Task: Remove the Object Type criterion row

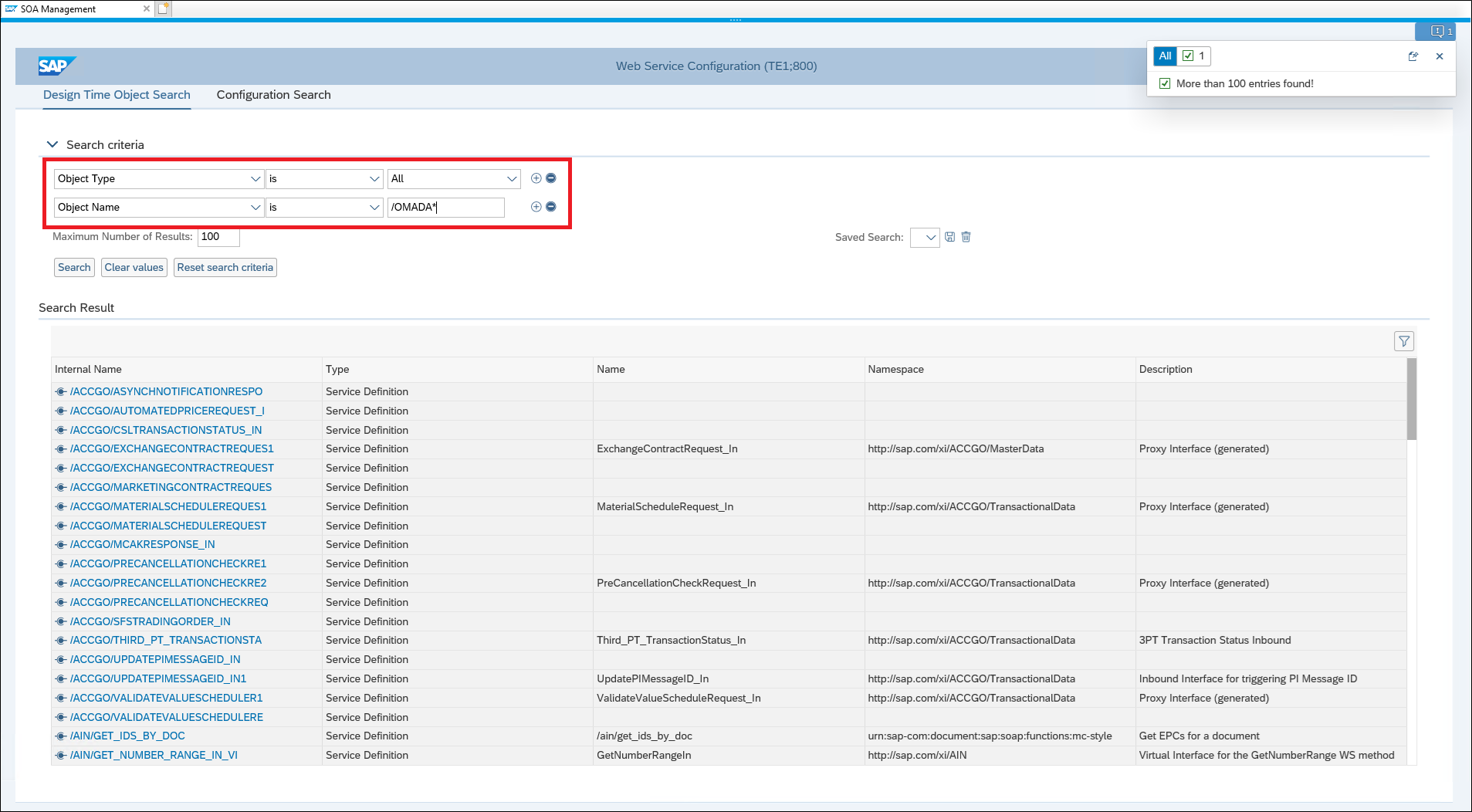Action: point(551,178)
